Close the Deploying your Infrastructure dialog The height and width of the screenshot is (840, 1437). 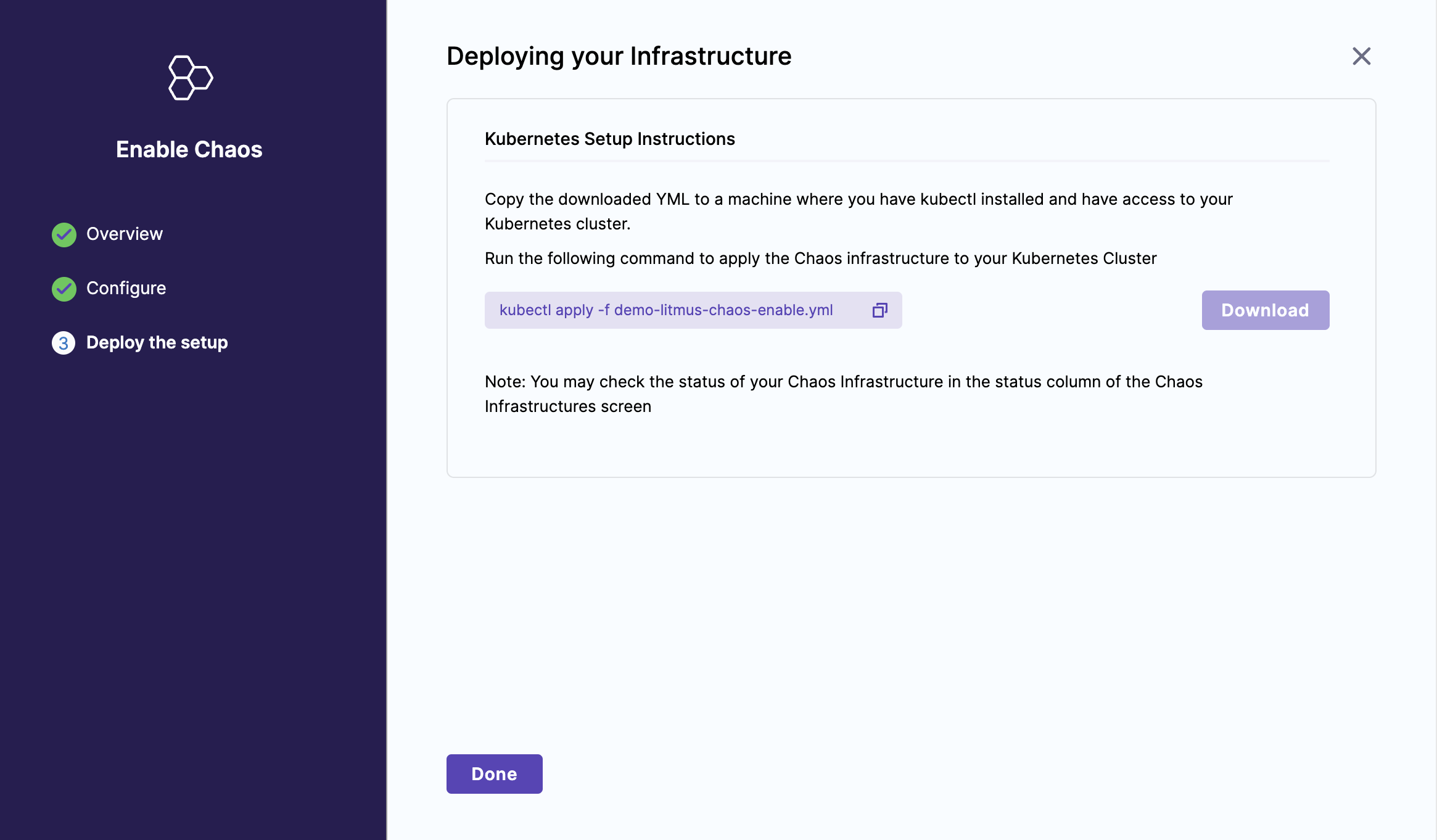(x=1361, y=56)
